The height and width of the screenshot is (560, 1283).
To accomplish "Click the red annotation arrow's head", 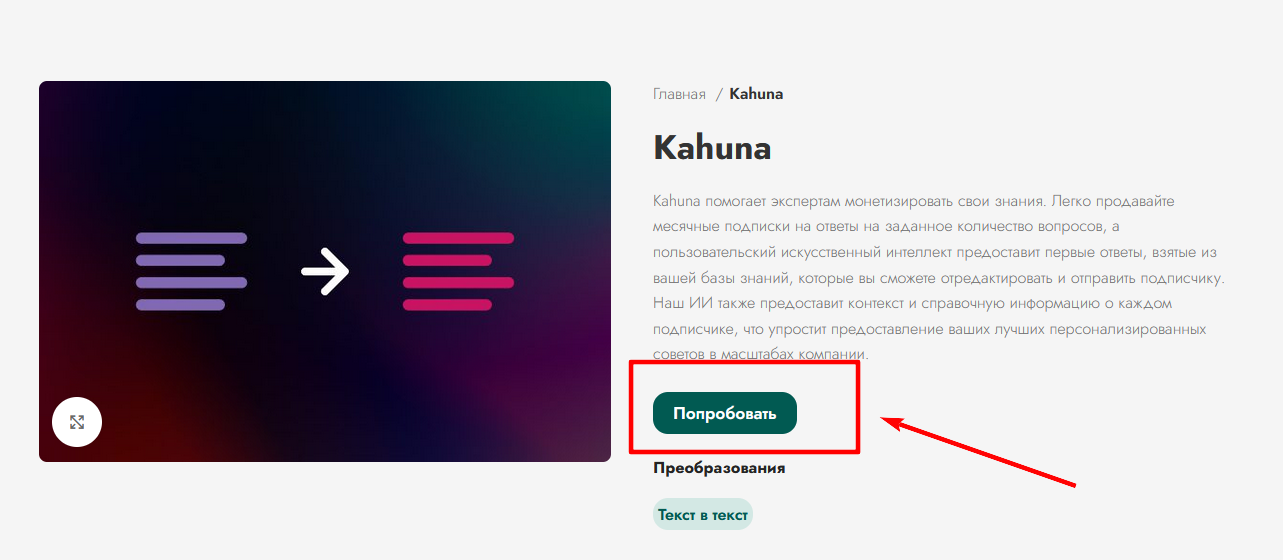I will click(x=886, y=420).
